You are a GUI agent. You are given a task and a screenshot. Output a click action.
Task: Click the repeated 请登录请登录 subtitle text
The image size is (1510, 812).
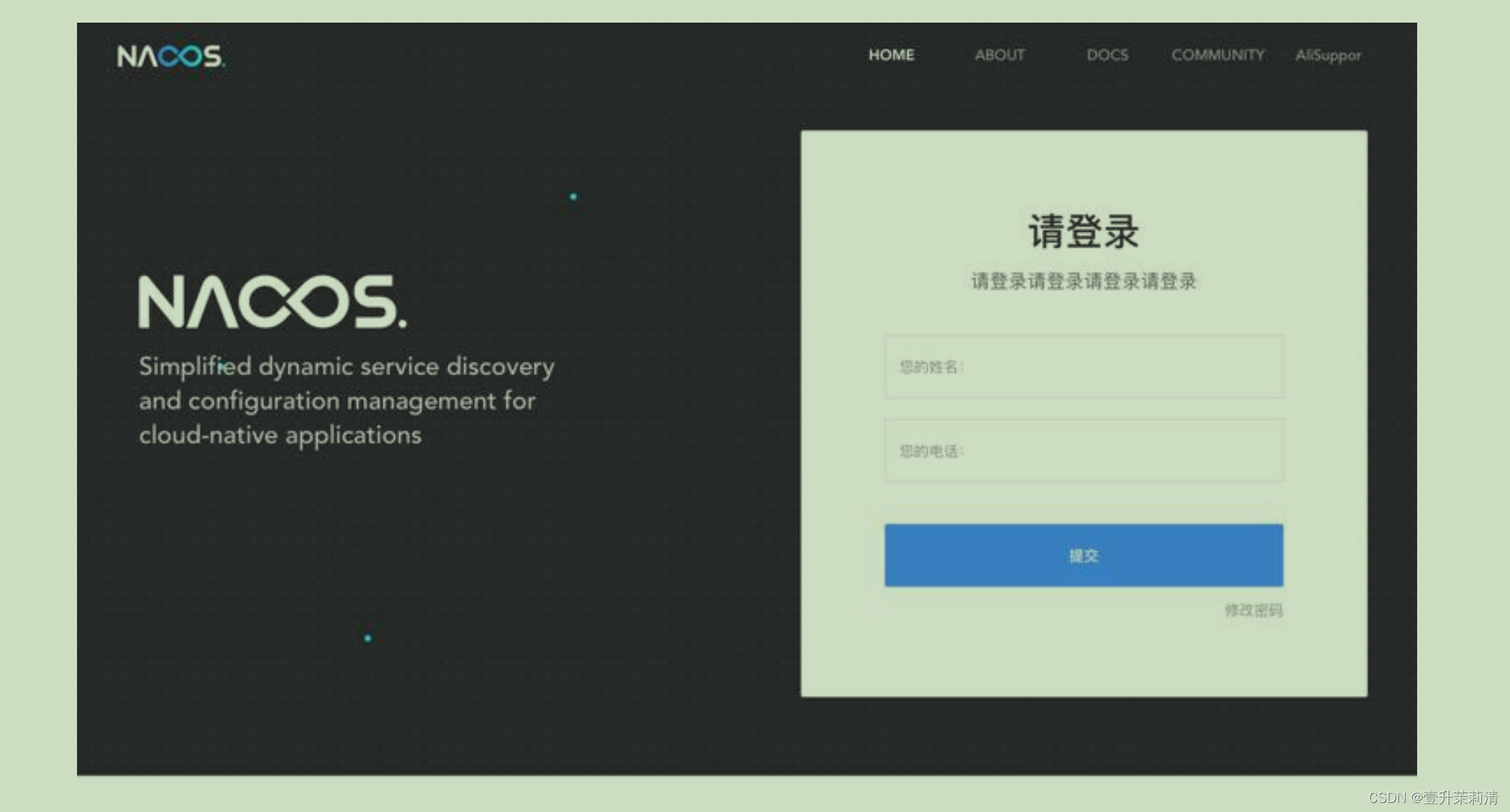(x=1083, y=281)
